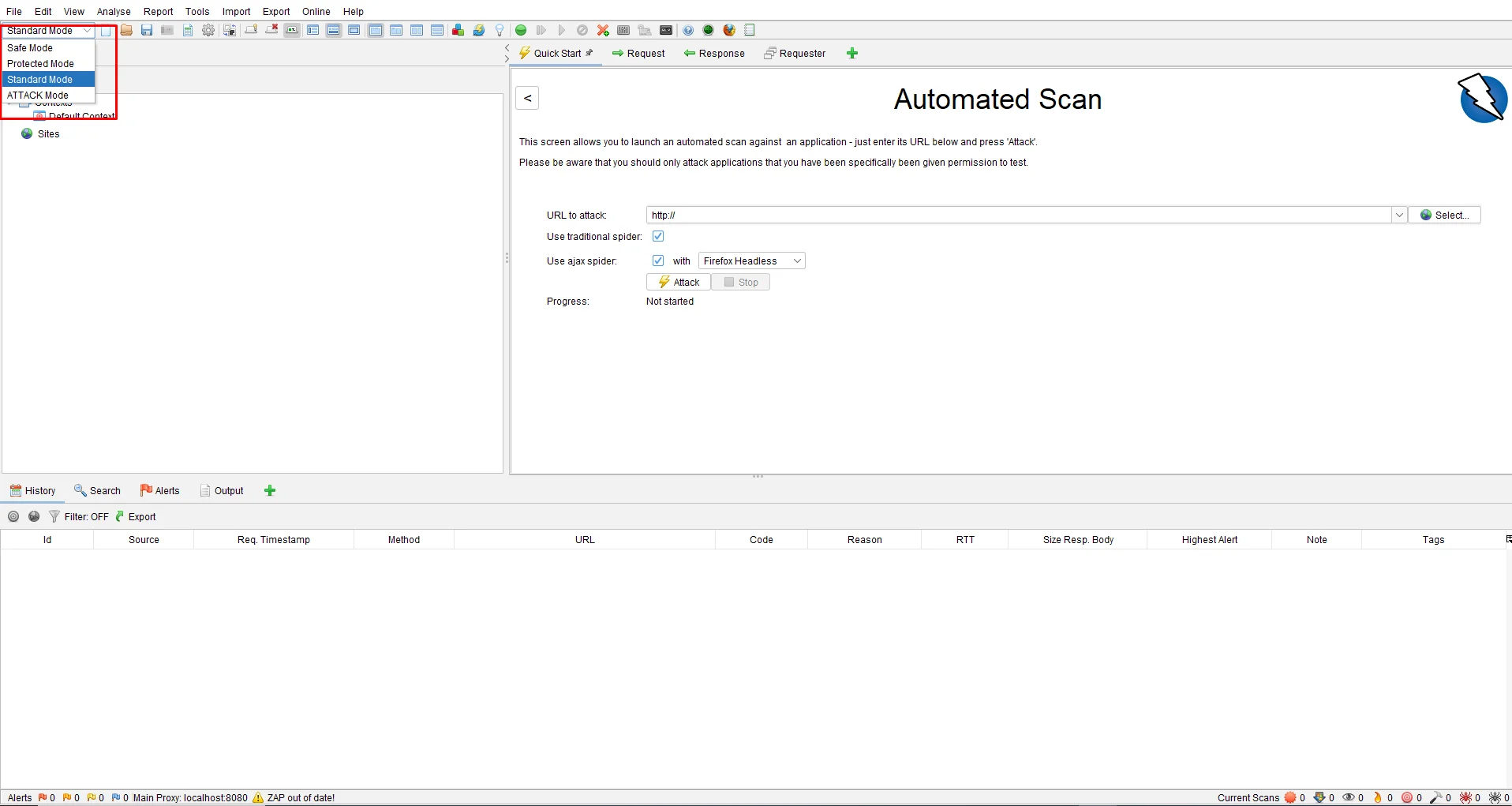The height and width of the screenshot is (806, 1512).
Task: Switch to the Alerts tab
Action: click(x=160, y=490)
